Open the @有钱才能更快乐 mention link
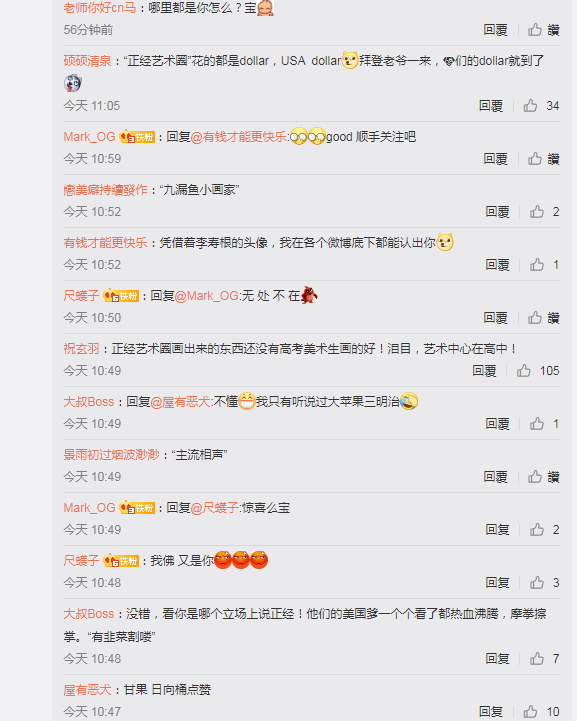This screenshot has width=577, height=721. tap(238, 137)
